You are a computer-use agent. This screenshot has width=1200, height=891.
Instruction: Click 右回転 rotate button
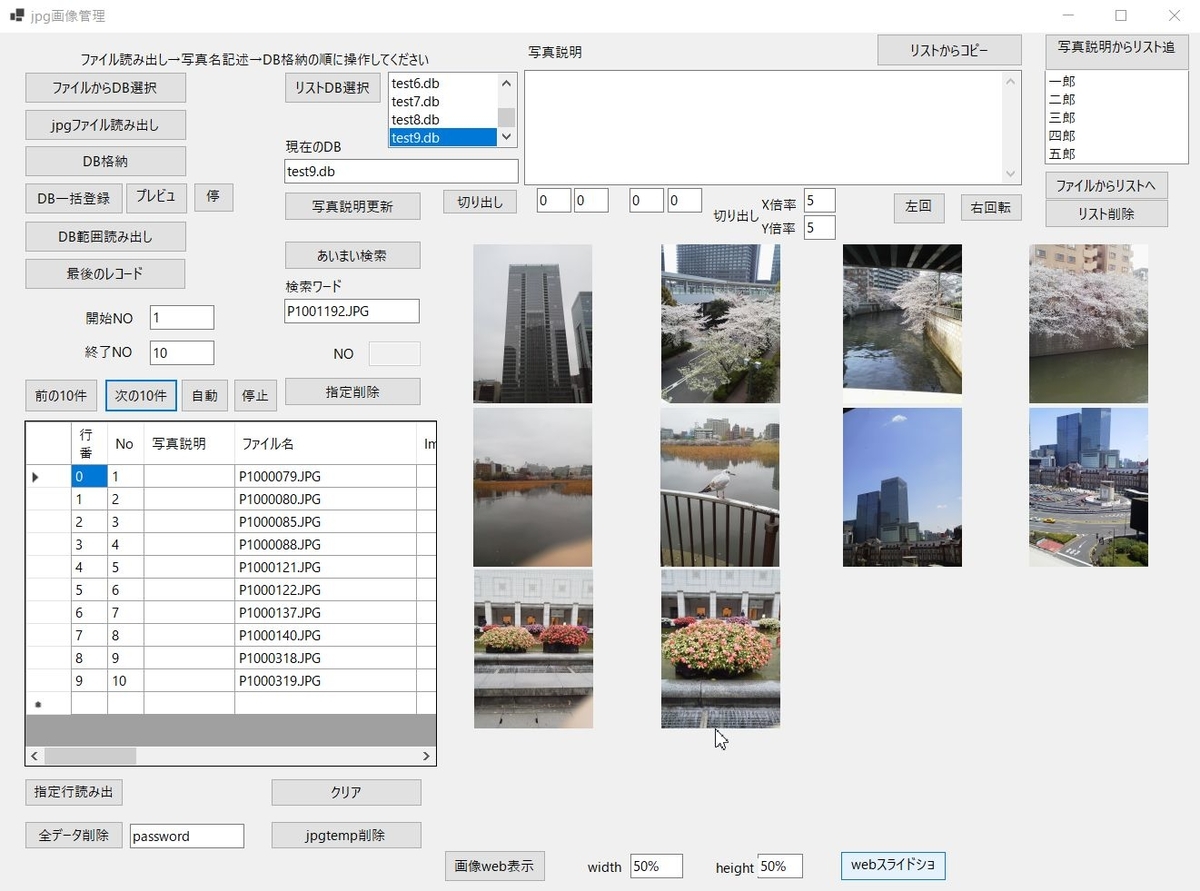pos(991,207)
